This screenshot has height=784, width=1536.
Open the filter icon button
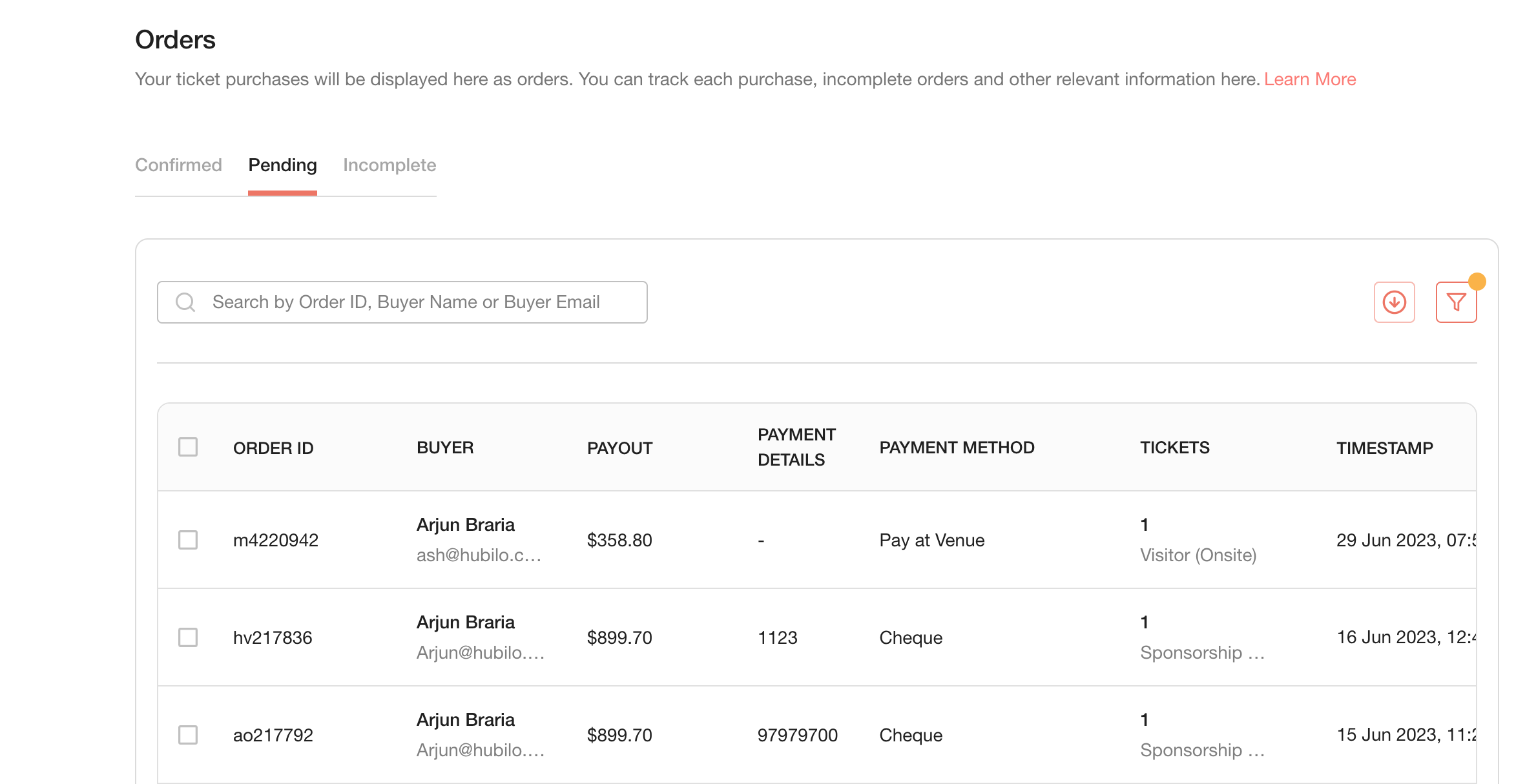(x=1455, y=302)
